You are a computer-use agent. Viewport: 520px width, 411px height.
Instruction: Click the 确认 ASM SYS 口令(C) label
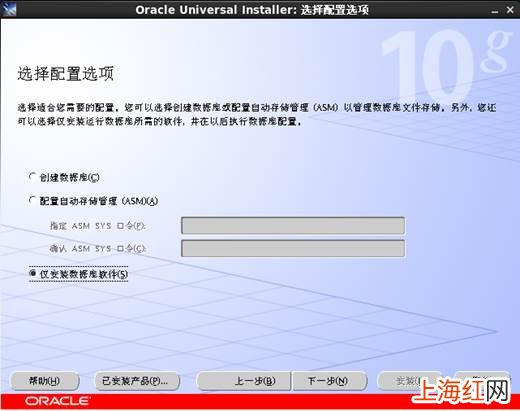point(98,249)
